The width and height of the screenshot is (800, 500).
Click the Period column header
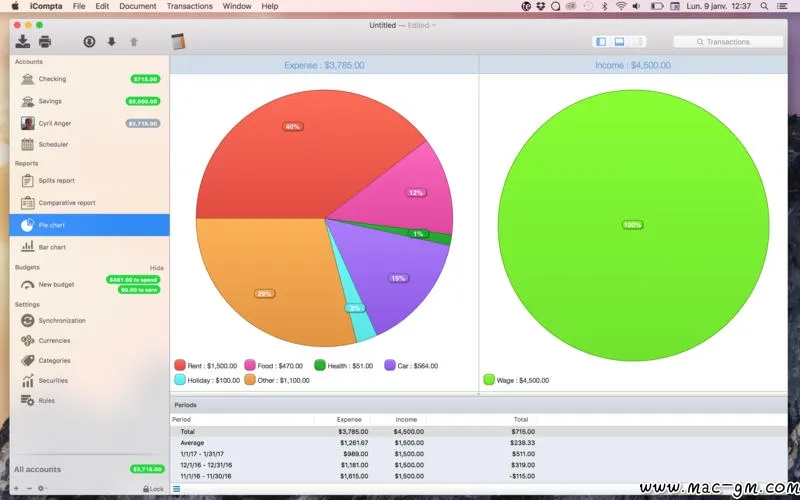point(181,419)
